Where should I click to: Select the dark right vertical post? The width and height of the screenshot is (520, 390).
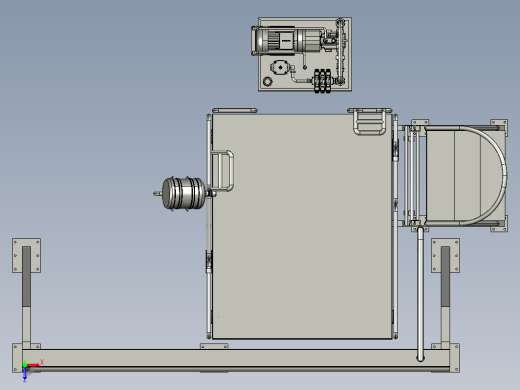445,277
